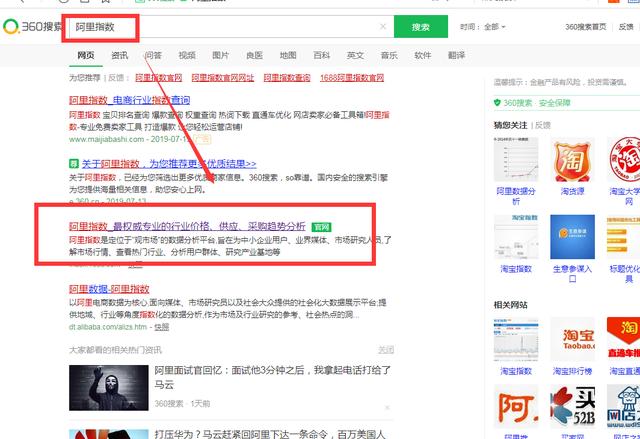Open the 淘宝直通车 red icon
This screenshot has width=640, height=439.
(x=623, y=339)
